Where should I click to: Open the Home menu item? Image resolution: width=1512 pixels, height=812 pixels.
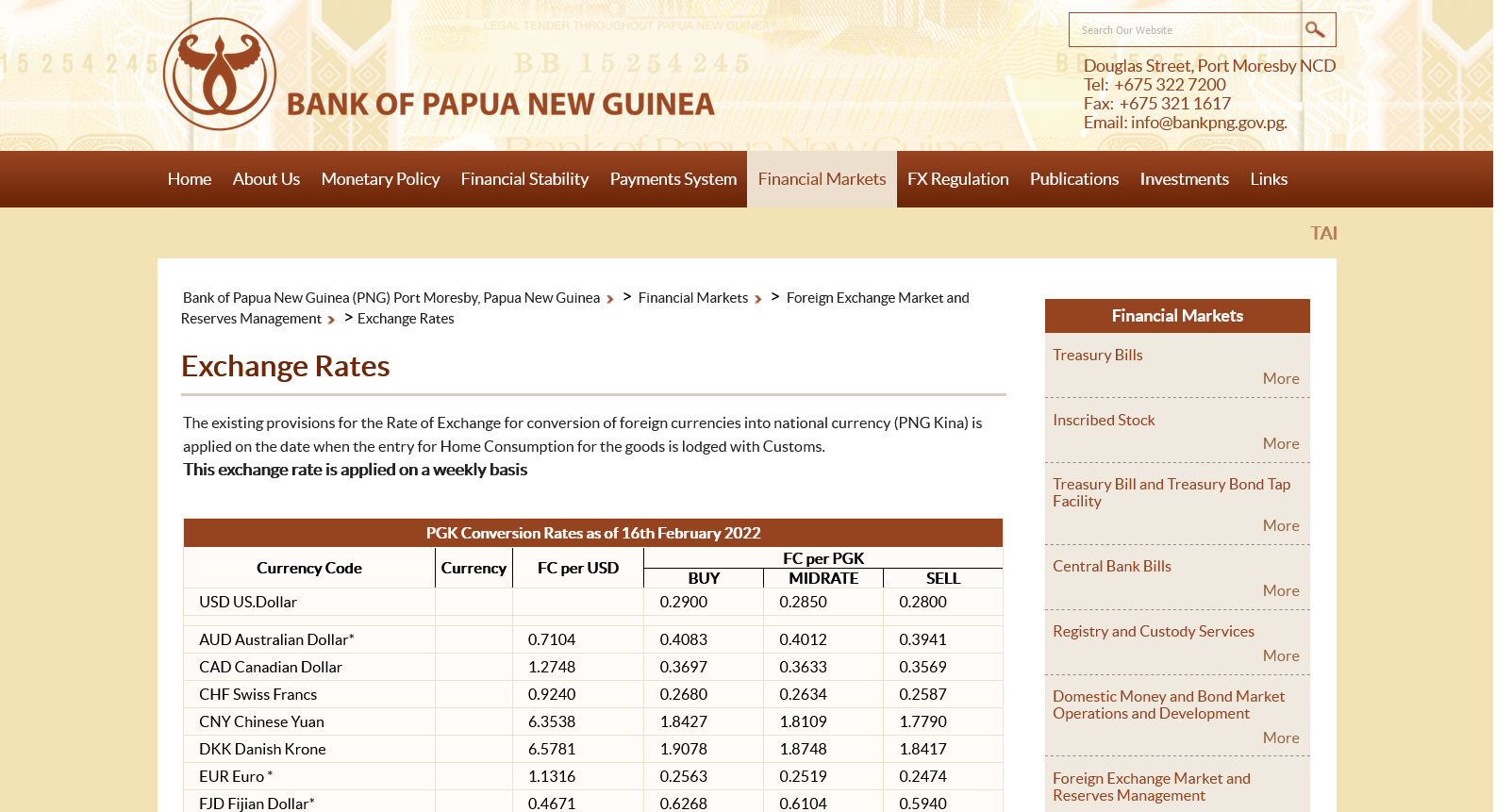(x=190, y=179)
